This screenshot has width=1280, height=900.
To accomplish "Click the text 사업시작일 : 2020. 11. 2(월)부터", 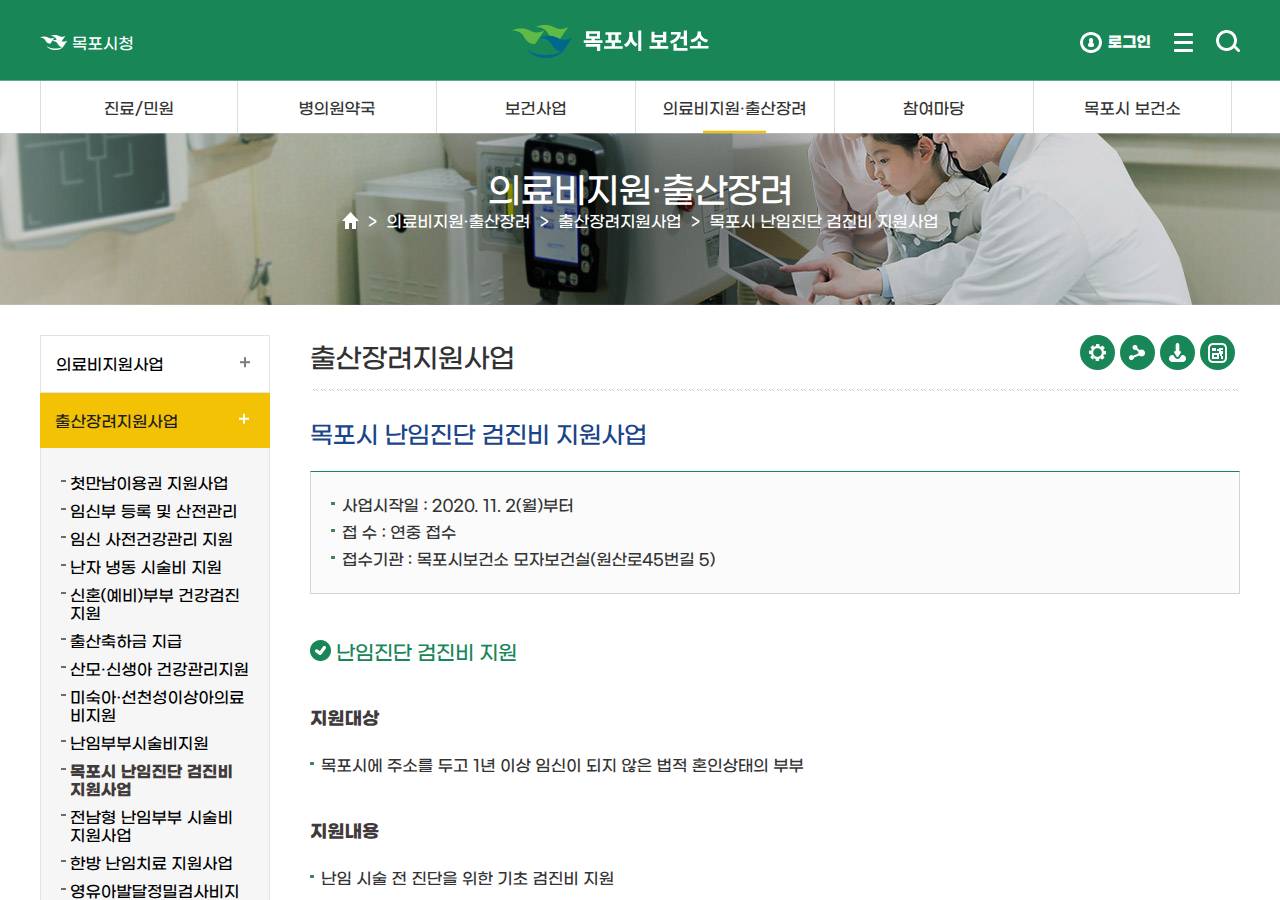I will pyautogui.click(x=457, y=505).
